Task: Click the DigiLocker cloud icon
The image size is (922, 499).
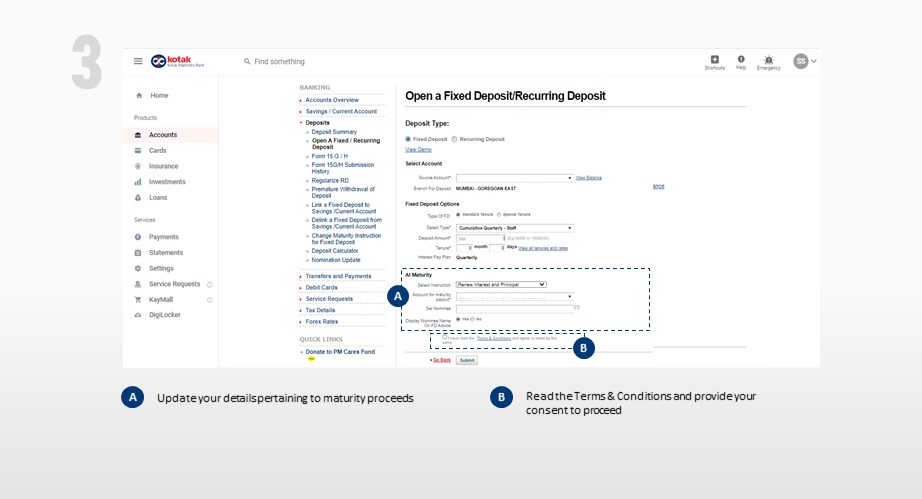Action: click(x=138, y=315)
